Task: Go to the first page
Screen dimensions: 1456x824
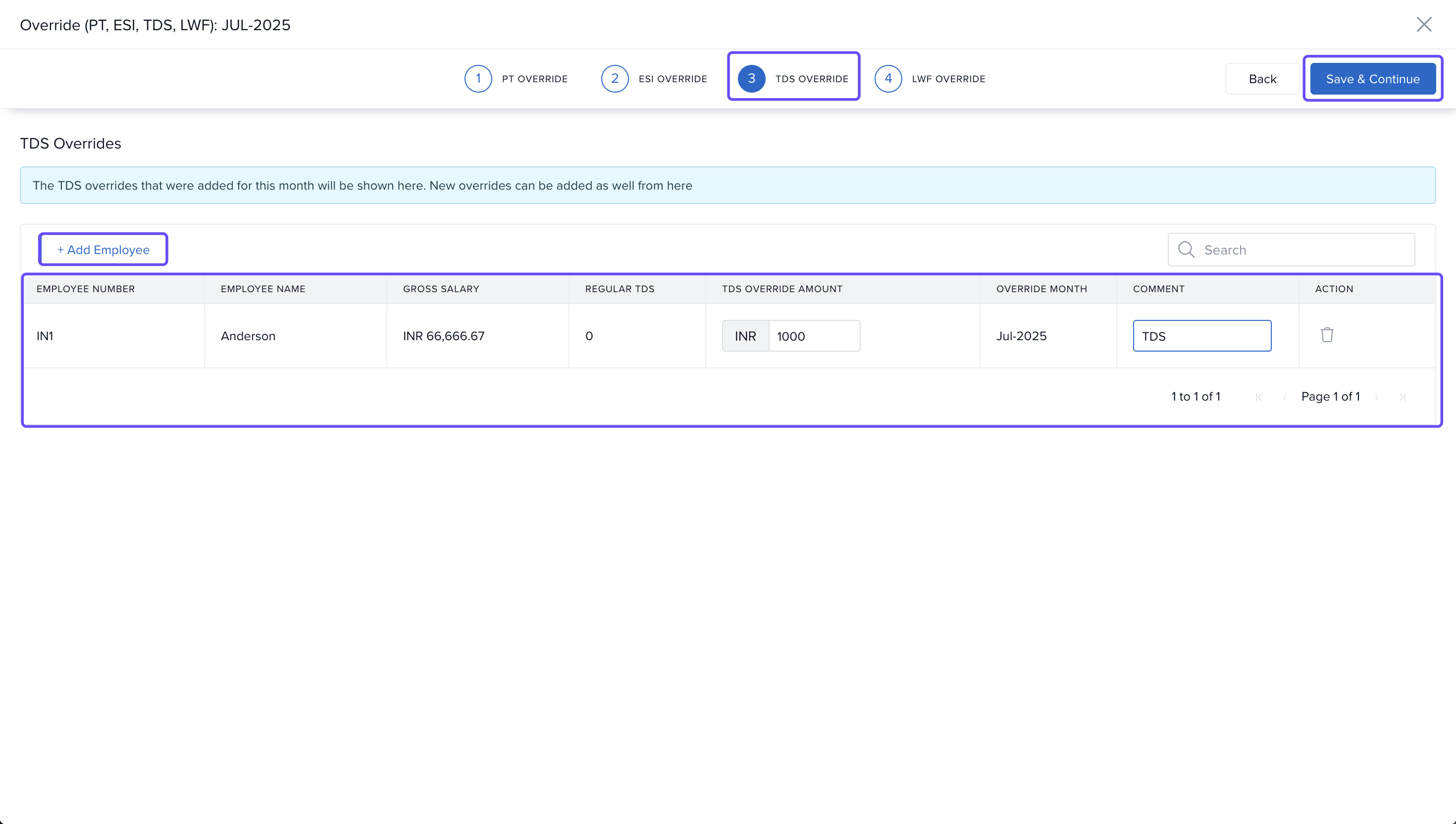Action: pyautogui.click(x=1258, y=397)
